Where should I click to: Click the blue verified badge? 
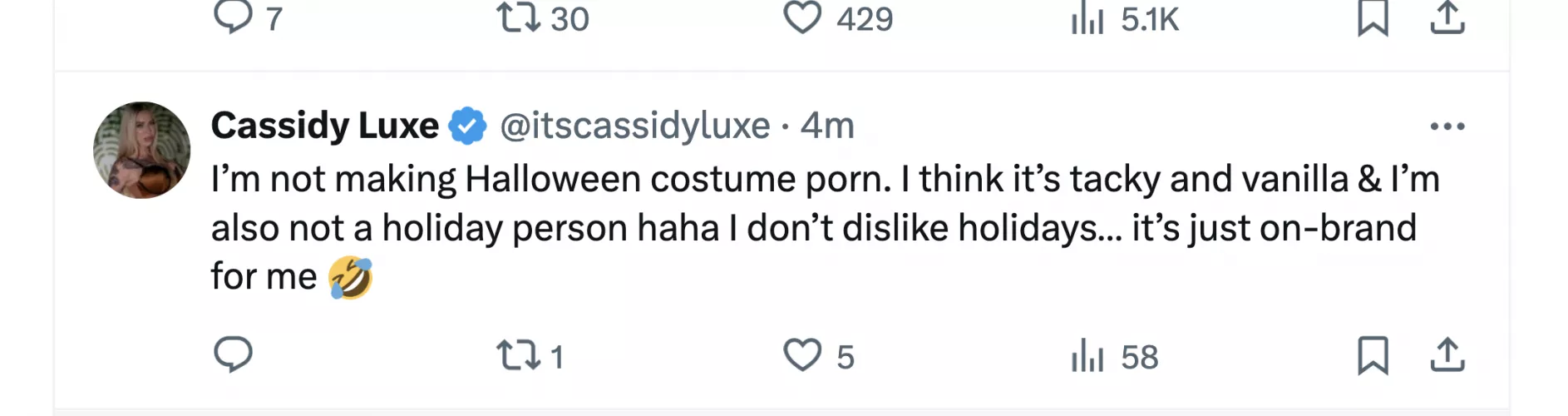(x=468, y=126)
